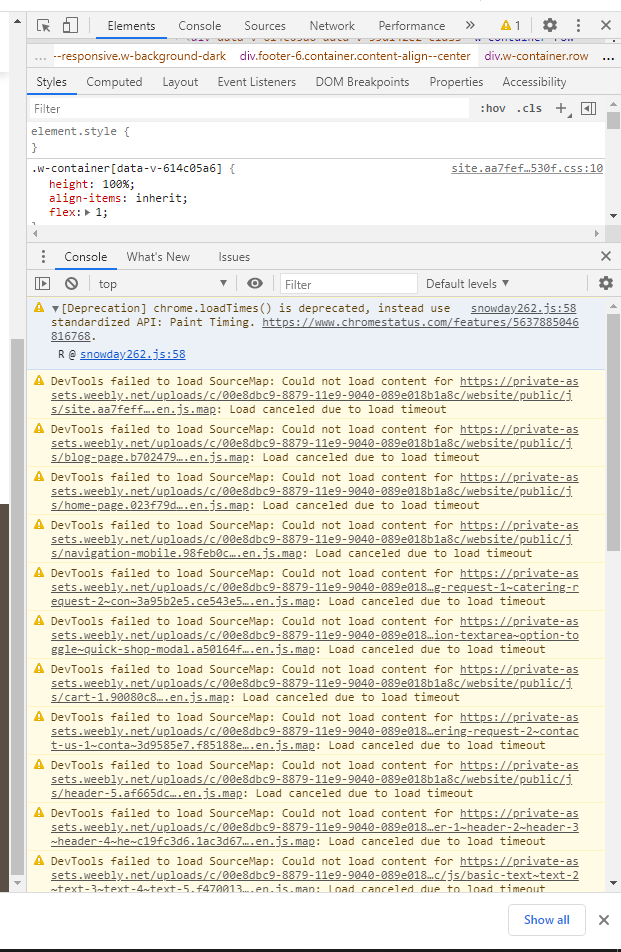Toggle the :hov element state panel
The height and width of the screenshot is (952, 621).
click(x=492, y=108)
